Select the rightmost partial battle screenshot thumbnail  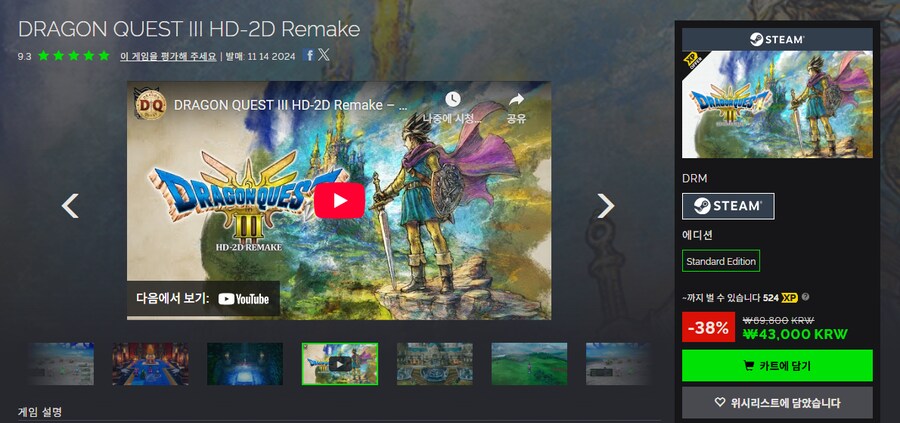(x=618, y=364)
